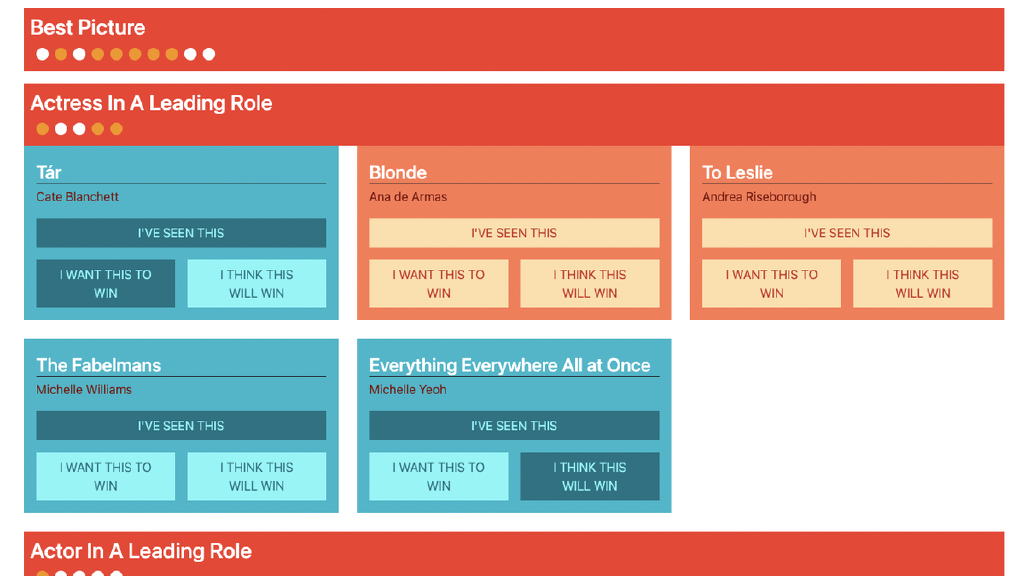Choose "I want this to win" for Blonde
Viewport: 1024px width, 576px height.
439,284
